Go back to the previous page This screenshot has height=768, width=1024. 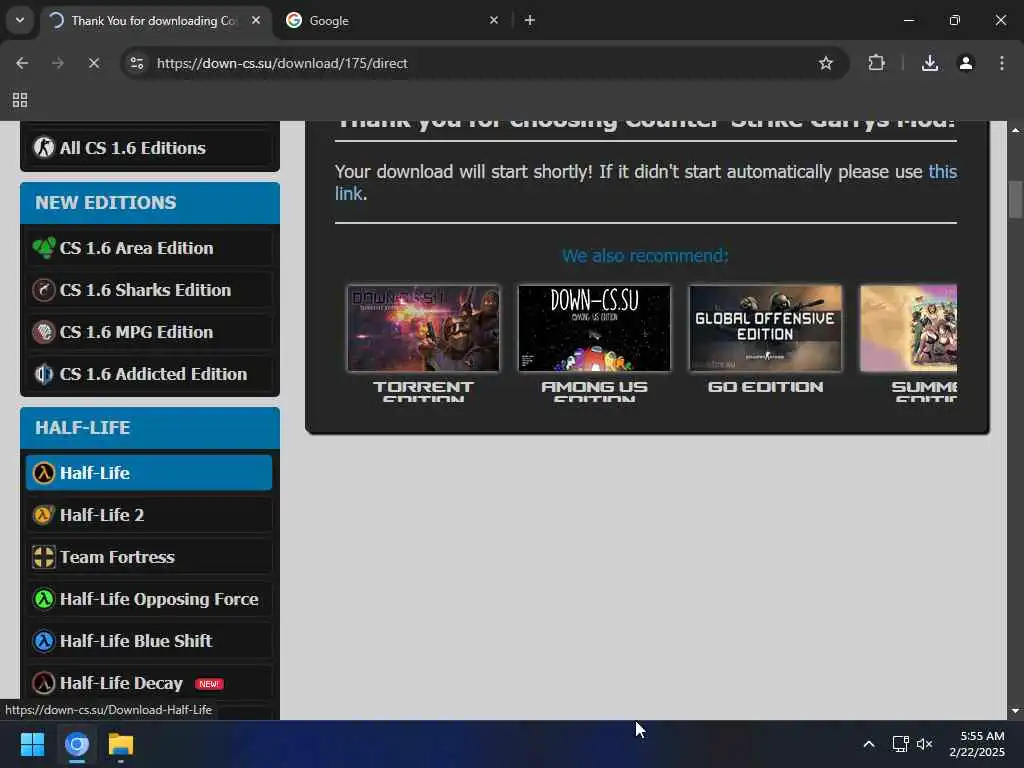(22, 63)
